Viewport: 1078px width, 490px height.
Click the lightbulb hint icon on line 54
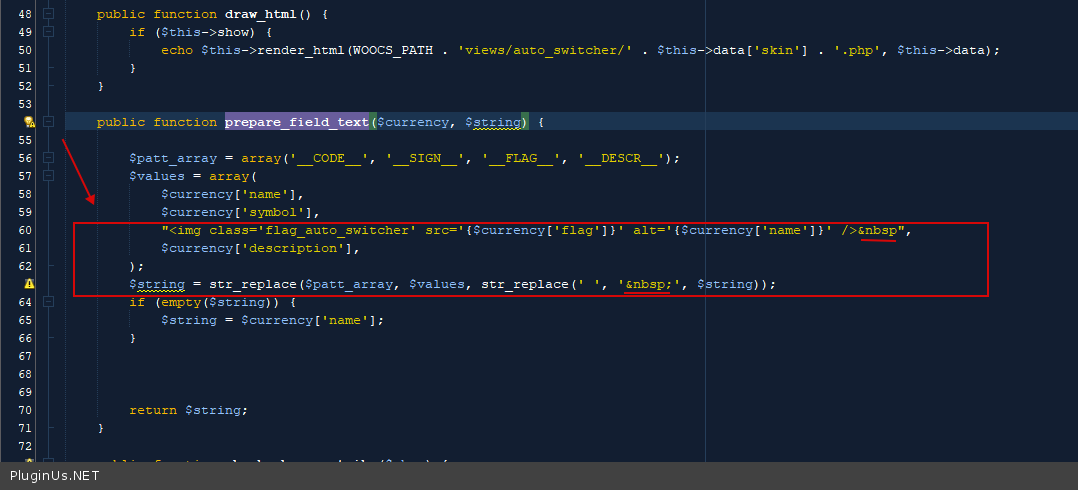coord(29,122)
